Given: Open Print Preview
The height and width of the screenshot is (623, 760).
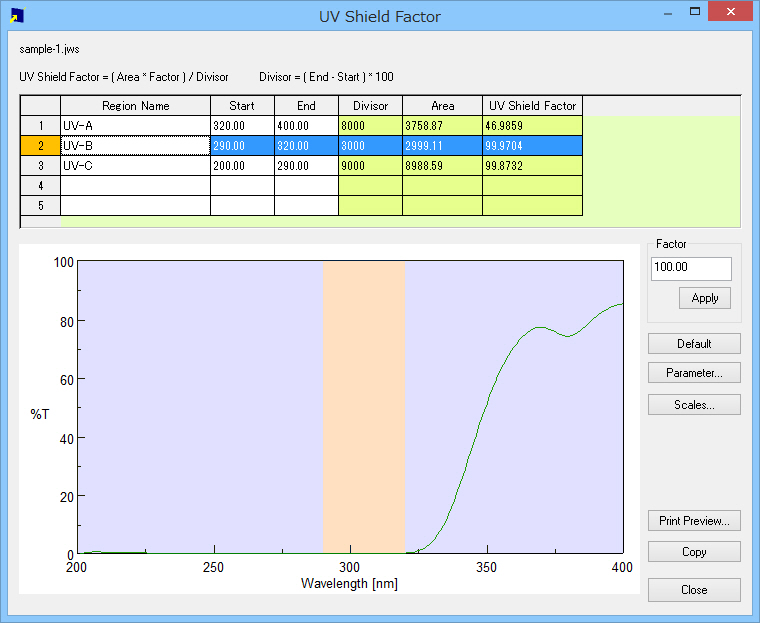Looking at the screenshot, I should point(694,521).
